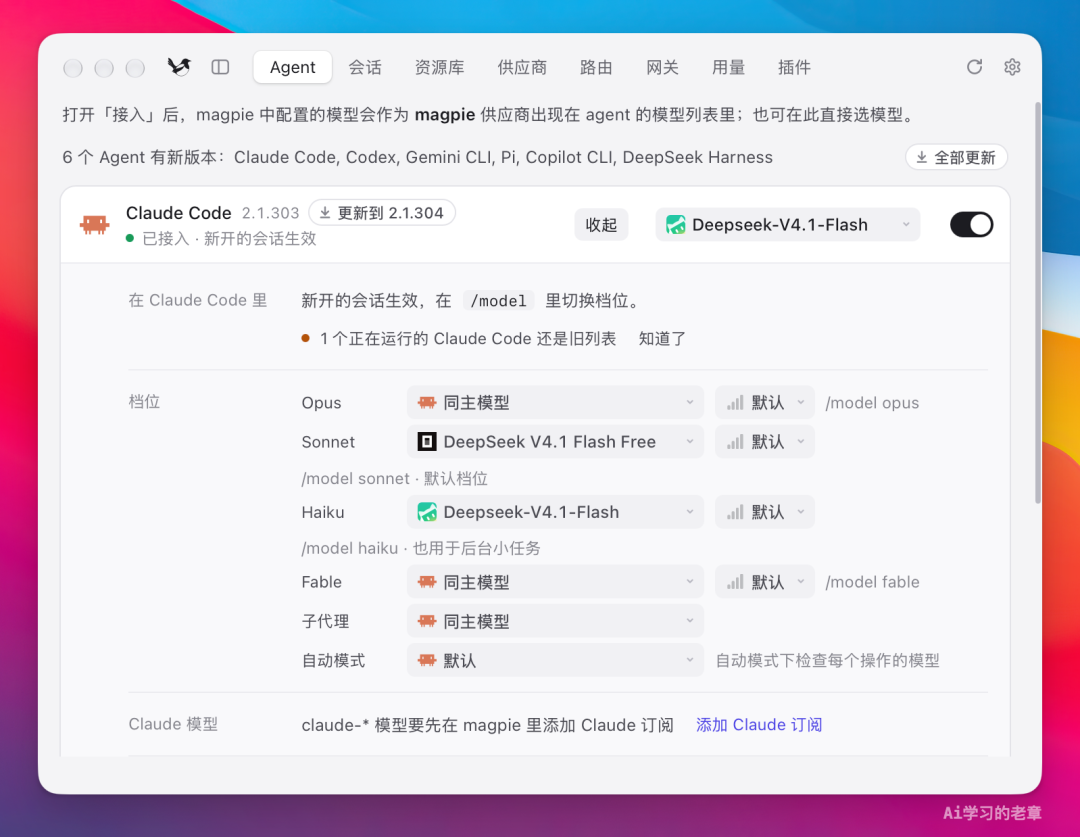1080x837 pixels.
Task: Click the /model opus hint text
Action: pyautogui.click(x=872, y=402)
